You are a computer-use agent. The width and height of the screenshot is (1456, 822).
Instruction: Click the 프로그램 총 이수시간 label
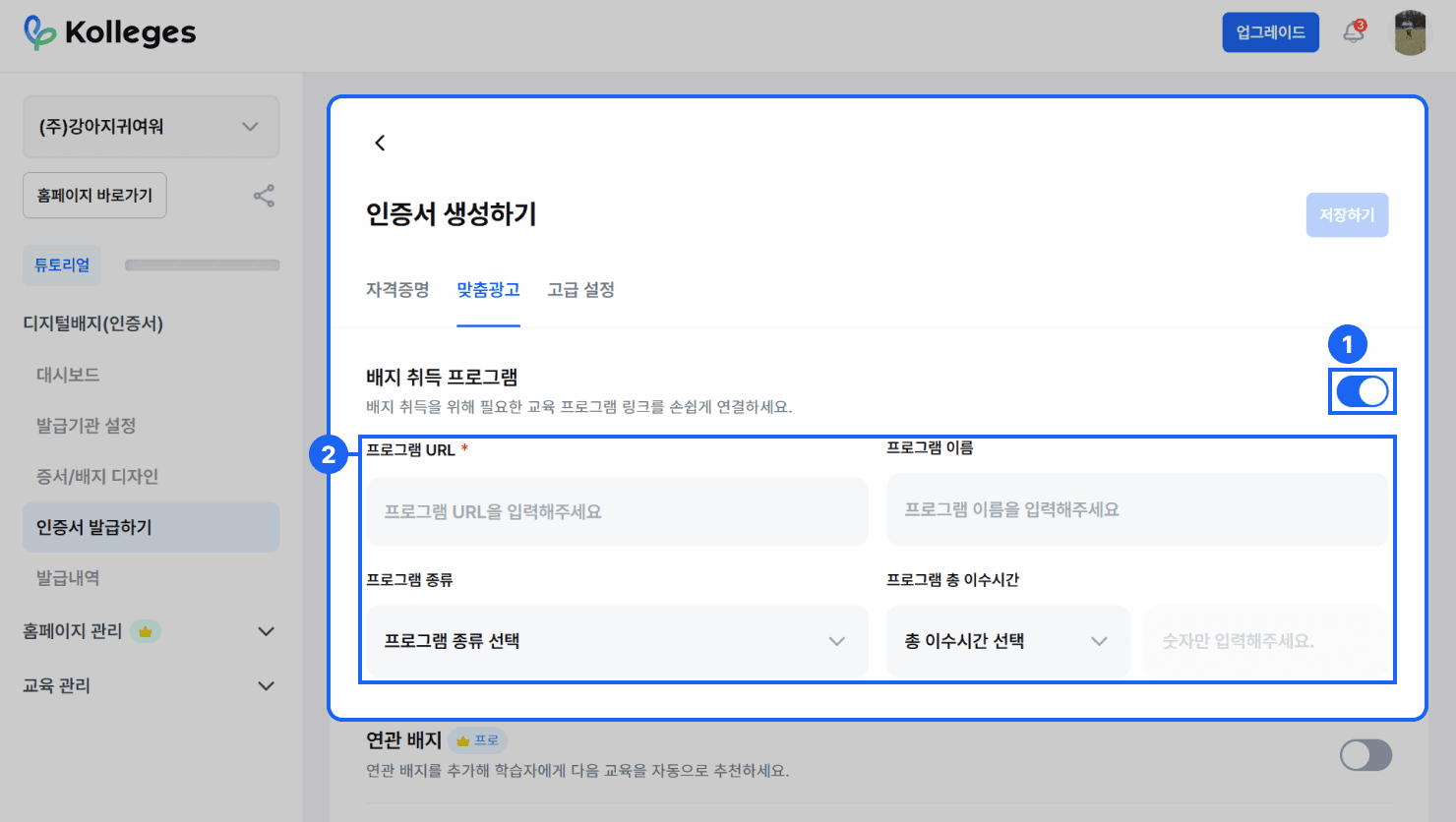pyautogui.click(x=952, y=580)
